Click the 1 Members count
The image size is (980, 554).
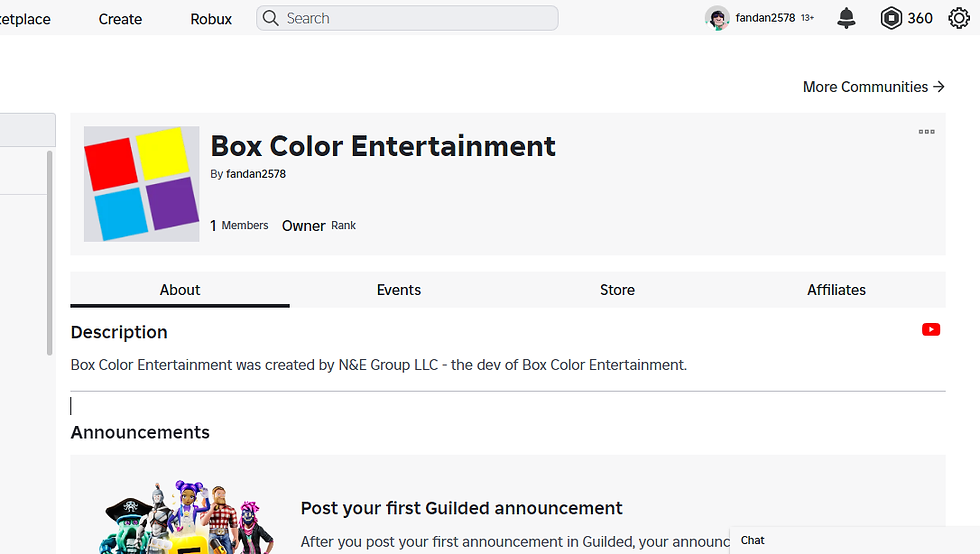[x=239, y=225]
